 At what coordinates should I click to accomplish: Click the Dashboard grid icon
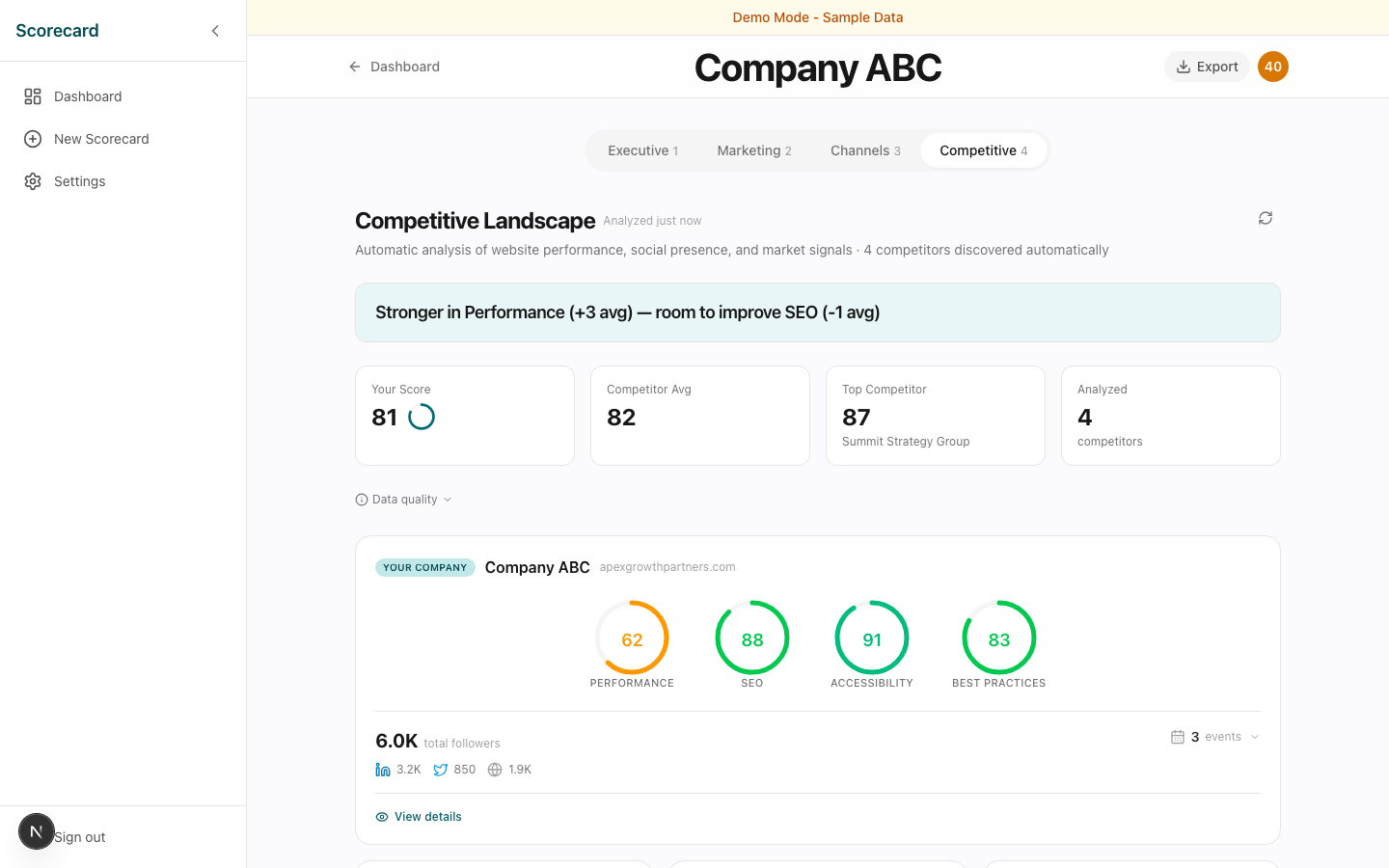pos(33,96)
